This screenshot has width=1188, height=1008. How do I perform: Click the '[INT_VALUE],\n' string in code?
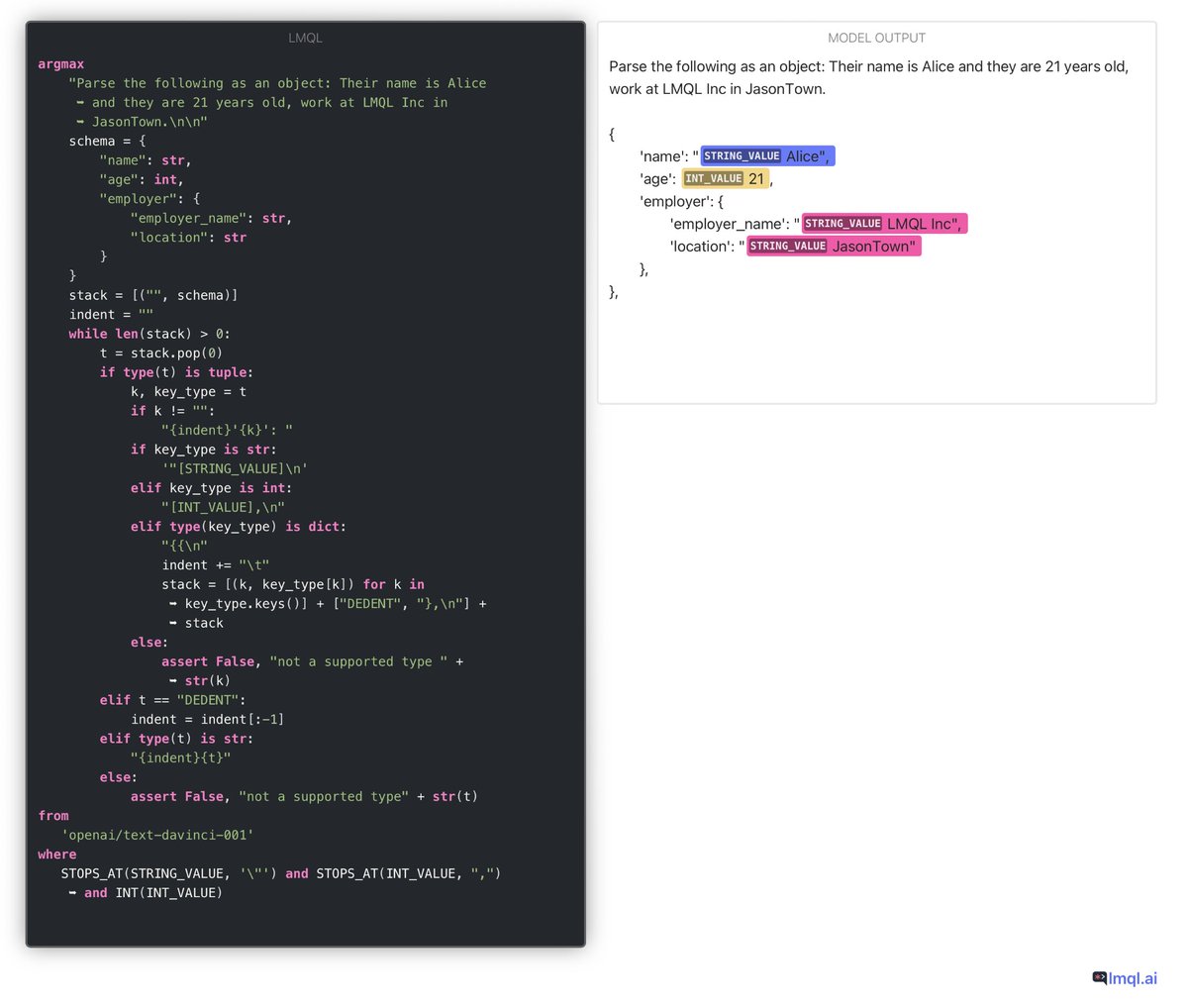coord(223,507)
